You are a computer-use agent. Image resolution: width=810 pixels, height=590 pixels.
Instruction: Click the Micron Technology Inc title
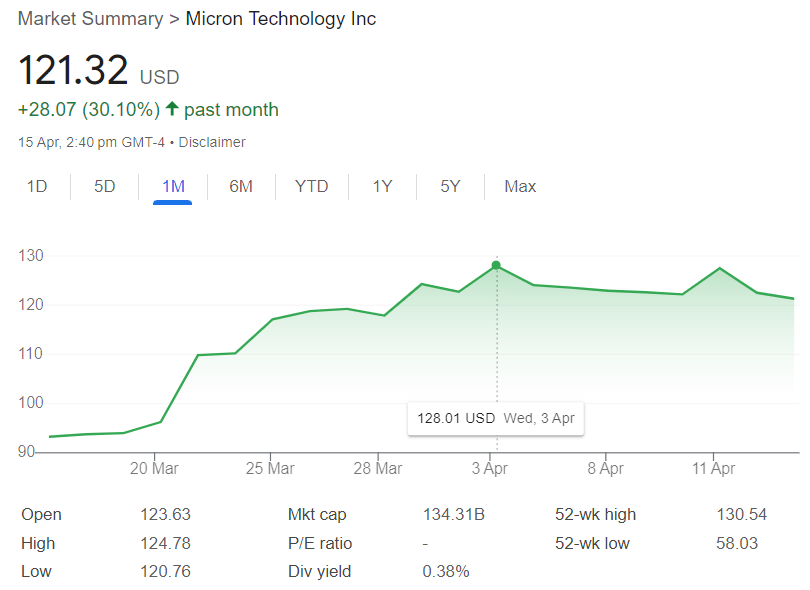(281, 19)
